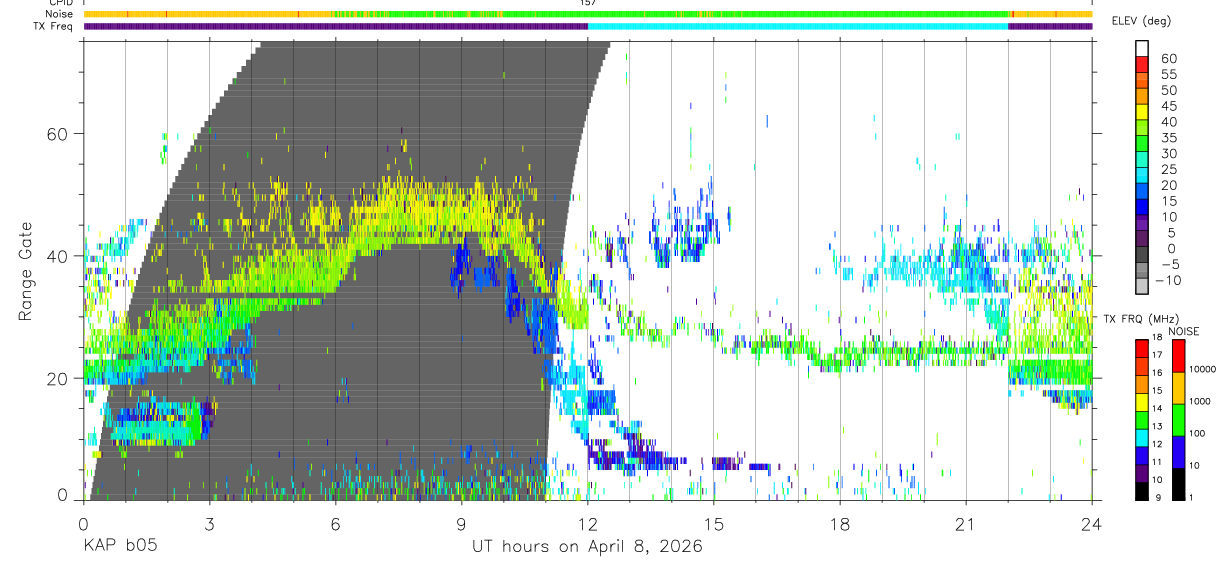Image resolution: width=1228 pixels, height=567 pixels.
Task: Click the red 55 segment of elevation colorbar
Action: pyautogui.click(x=1142, y=65)
